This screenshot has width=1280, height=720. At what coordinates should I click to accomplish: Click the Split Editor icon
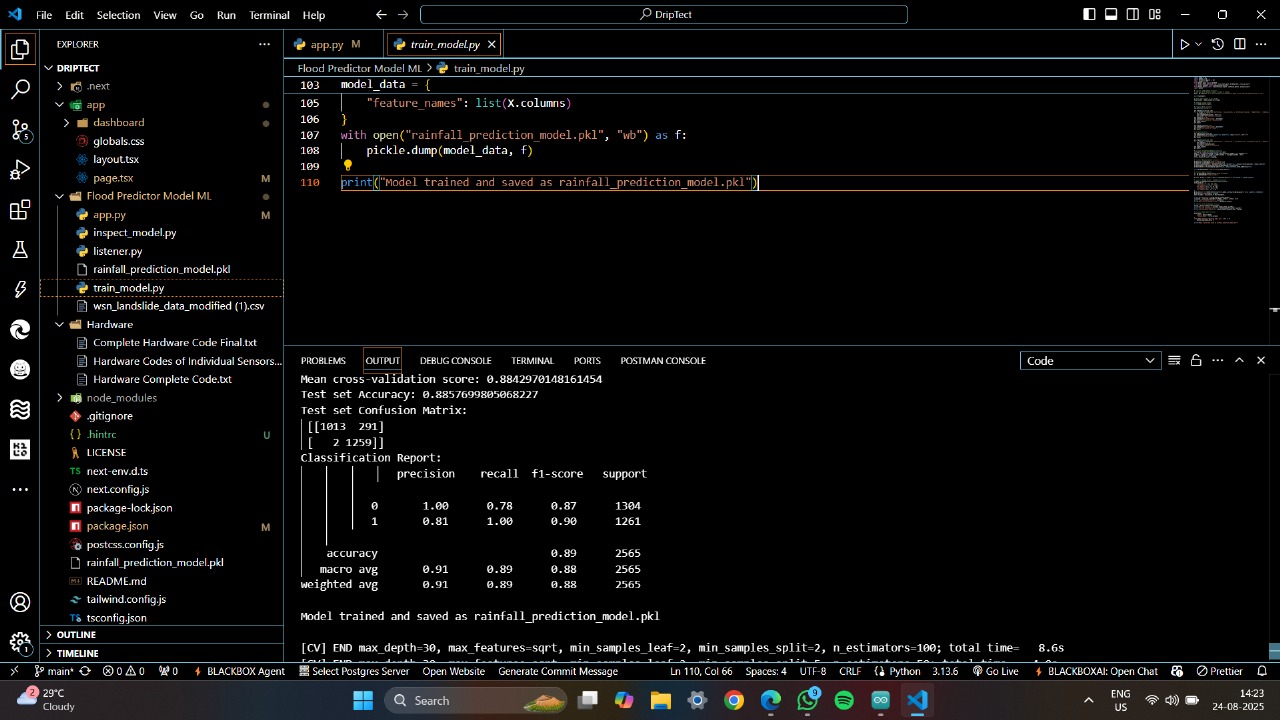coord(1240,44)
